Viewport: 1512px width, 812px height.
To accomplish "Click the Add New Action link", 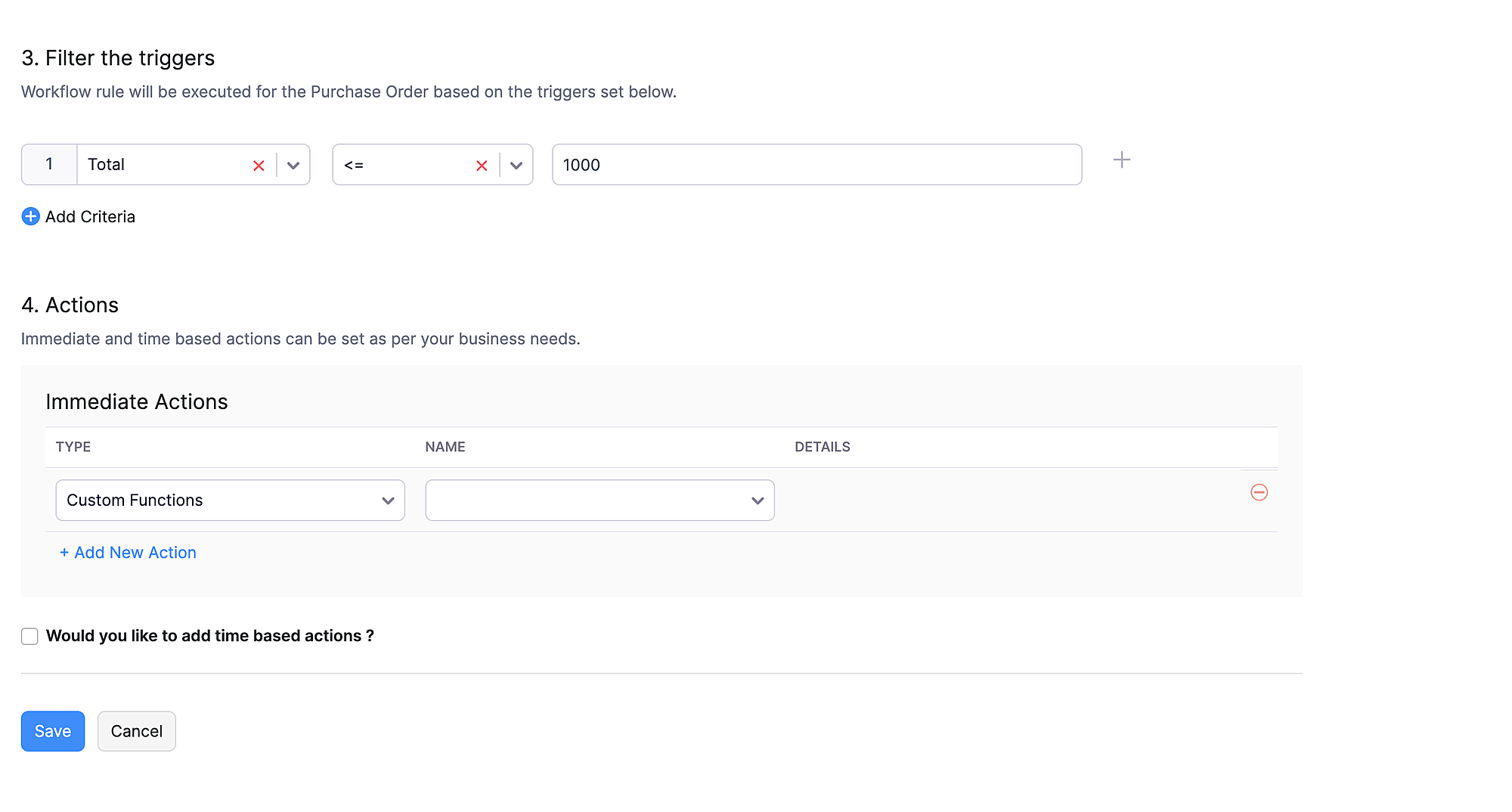I will (128, 553).
